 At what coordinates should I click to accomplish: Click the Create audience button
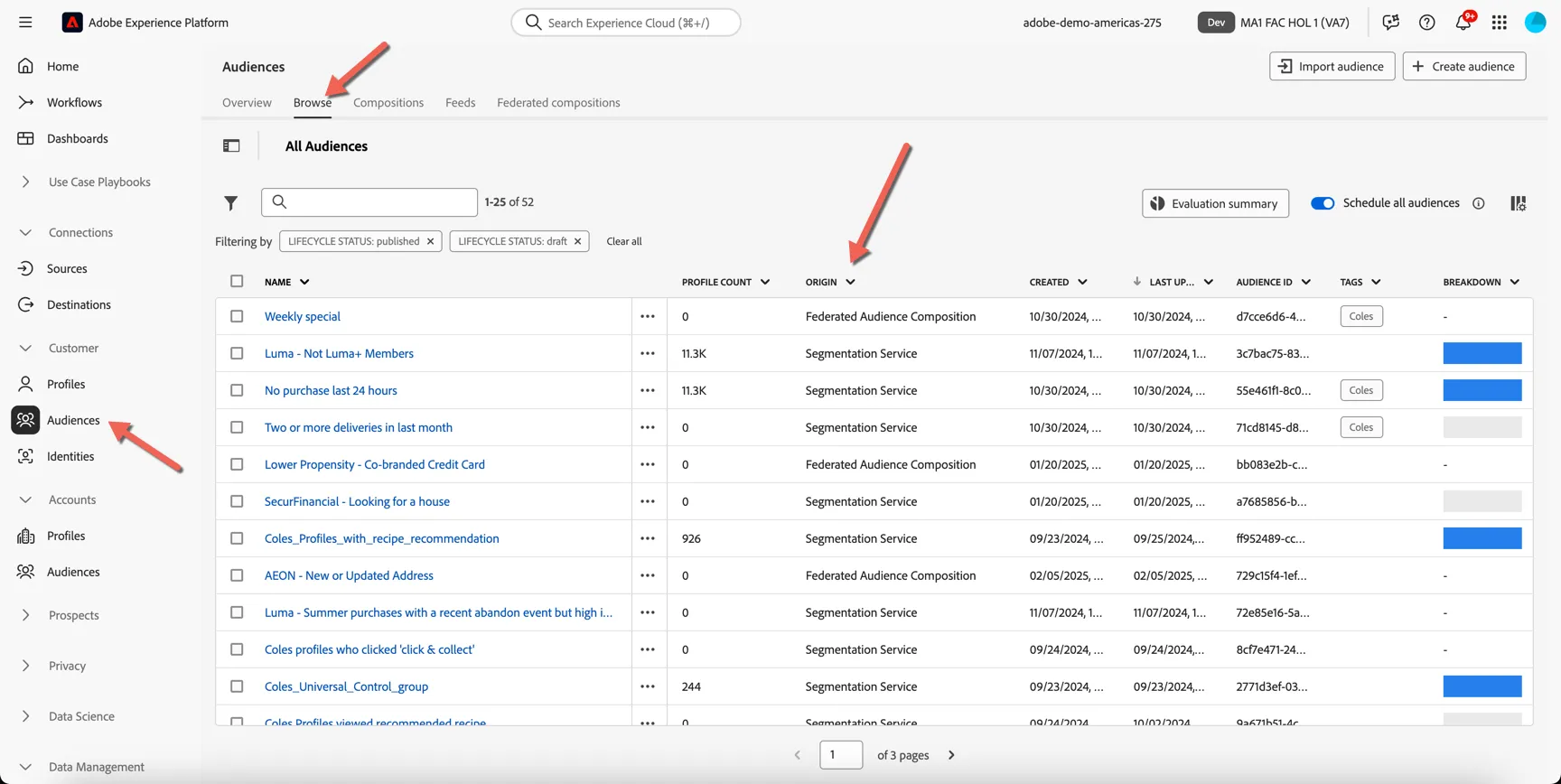coord(1464,67)
